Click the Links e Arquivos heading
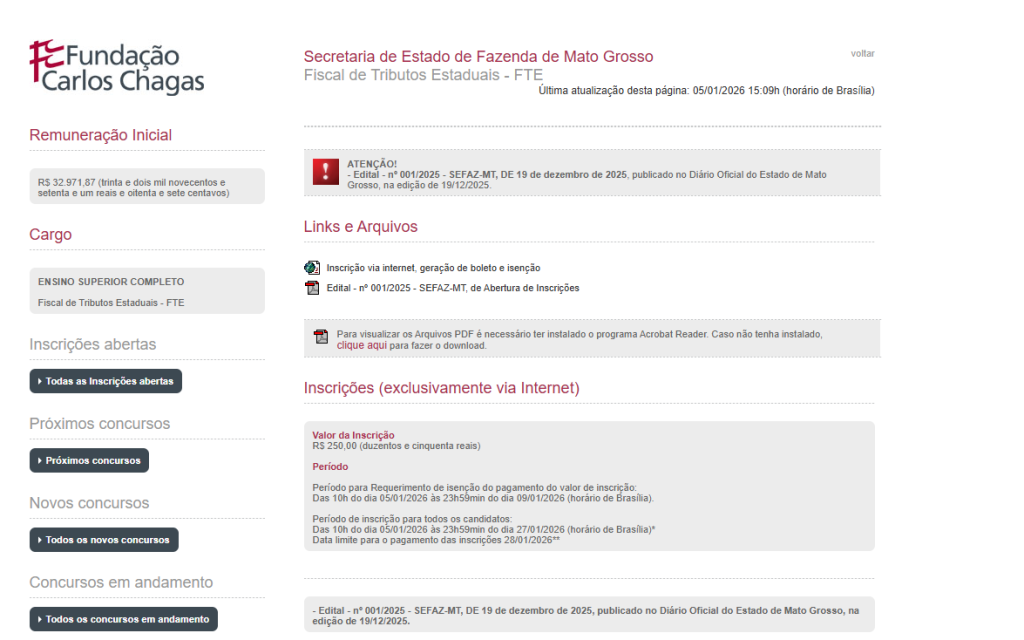Viewport: 1024px width, 640px height. pyautogui.click(x=360, y=227)
